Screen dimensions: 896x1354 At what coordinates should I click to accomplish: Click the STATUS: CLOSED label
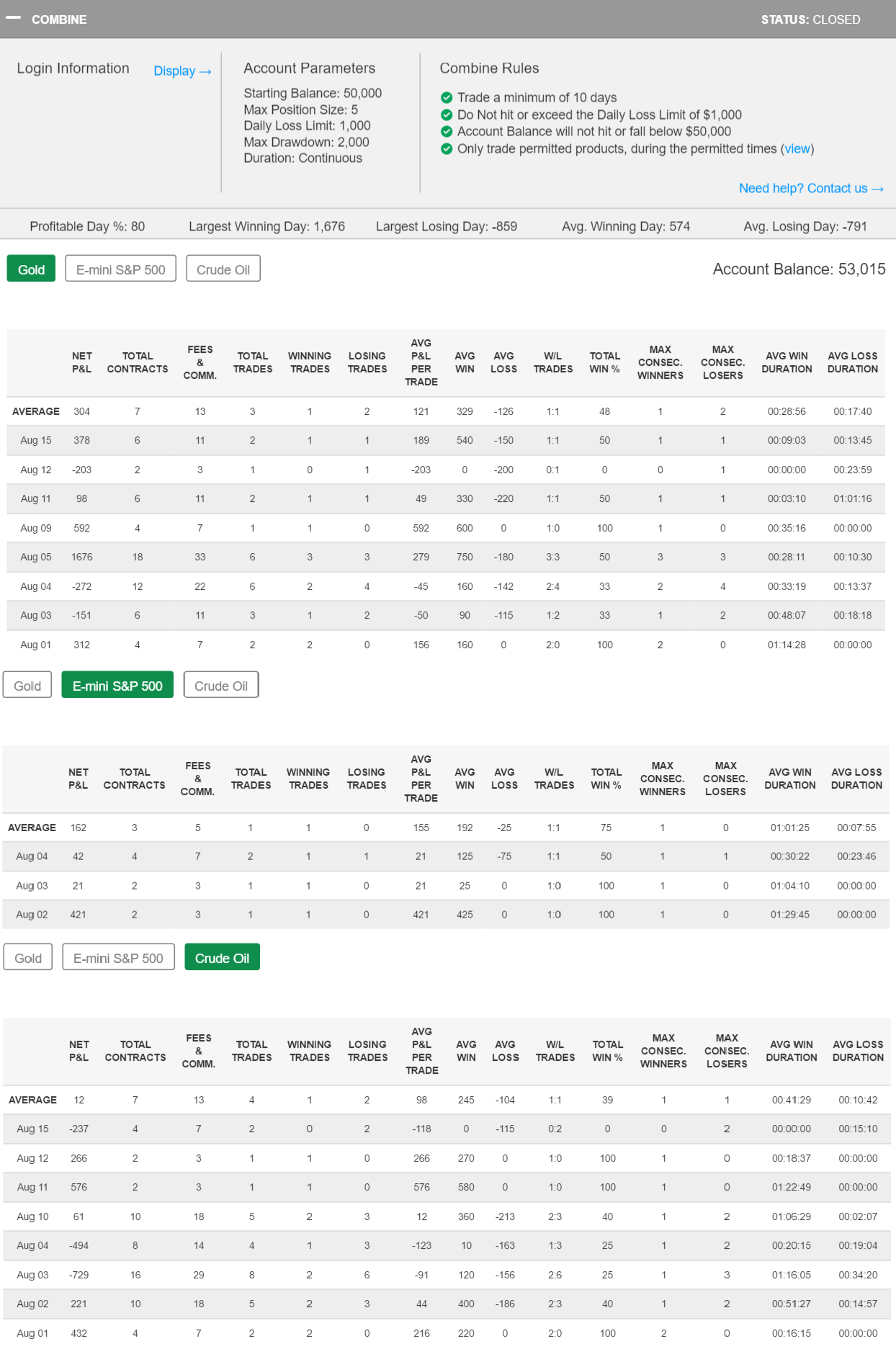(810, 19)
